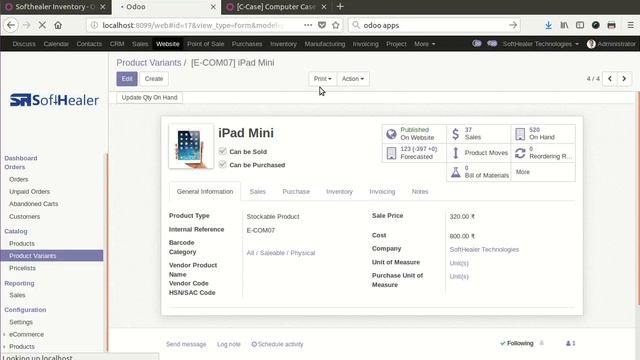
Task: Go back with browser back arrow
Action: tap(11, 25)
